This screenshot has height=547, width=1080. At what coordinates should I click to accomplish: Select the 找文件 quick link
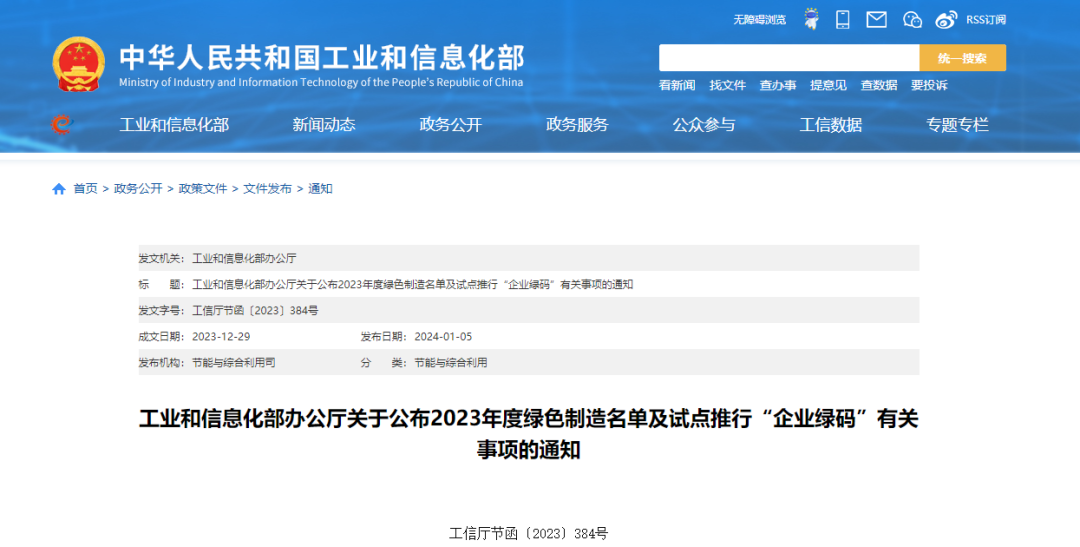[728, 85]
